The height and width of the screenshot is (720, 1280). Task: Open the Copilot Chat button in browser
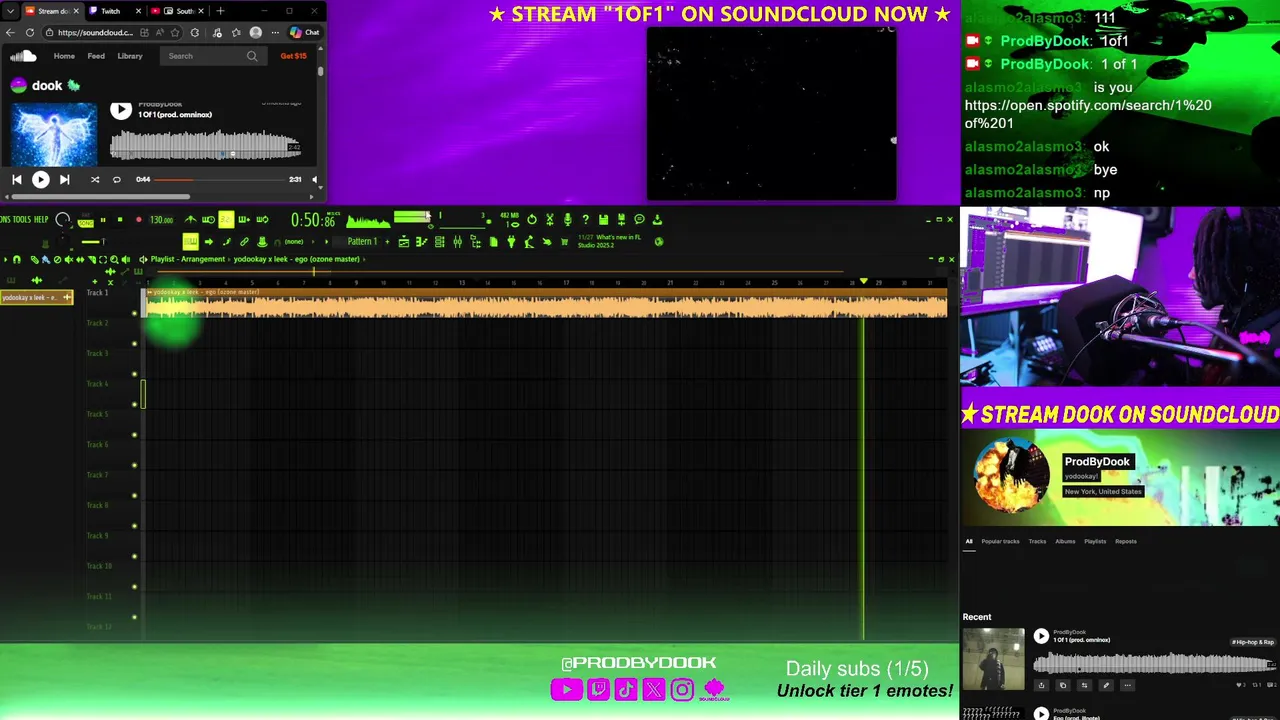click(x=304, y=32)
